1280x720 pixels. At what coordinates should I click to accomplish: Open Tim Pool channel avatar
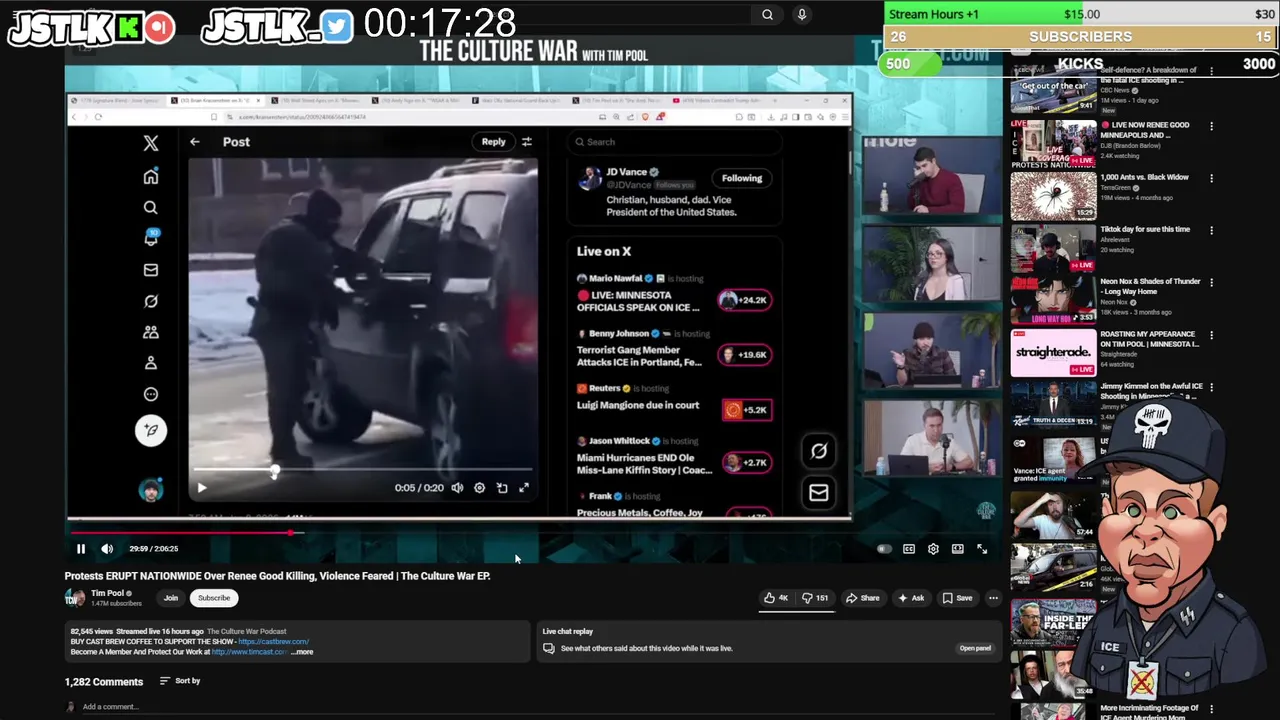coord(75,598)
